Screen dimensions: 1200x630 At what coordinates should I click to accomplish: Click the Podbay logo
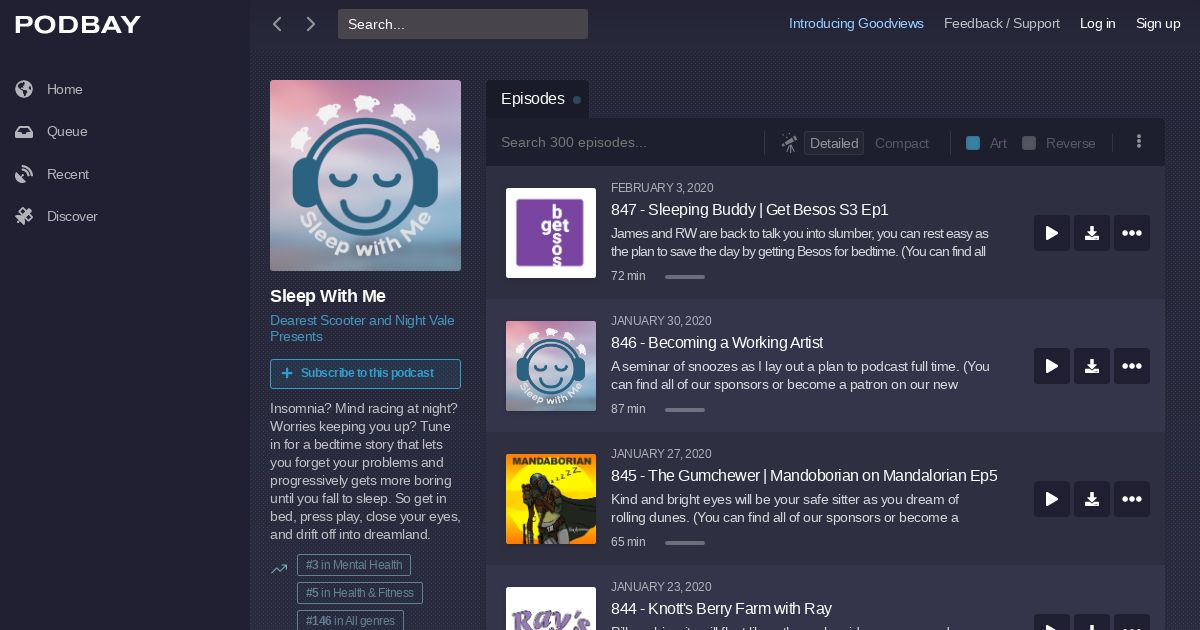point(78,25)
